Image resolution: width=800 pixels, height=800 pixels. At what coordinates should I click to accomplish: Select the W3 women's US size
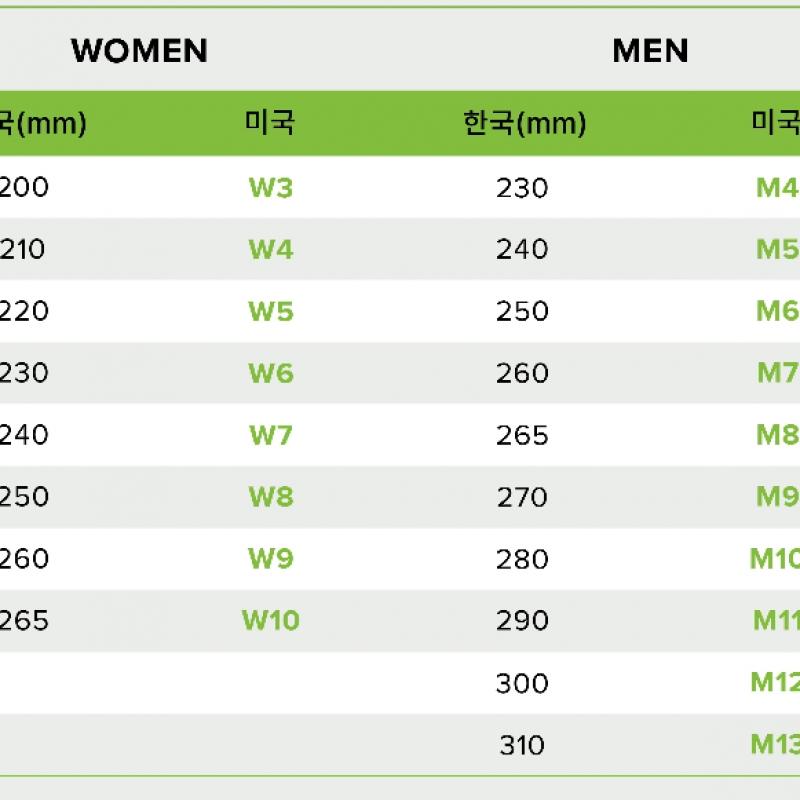270,187
